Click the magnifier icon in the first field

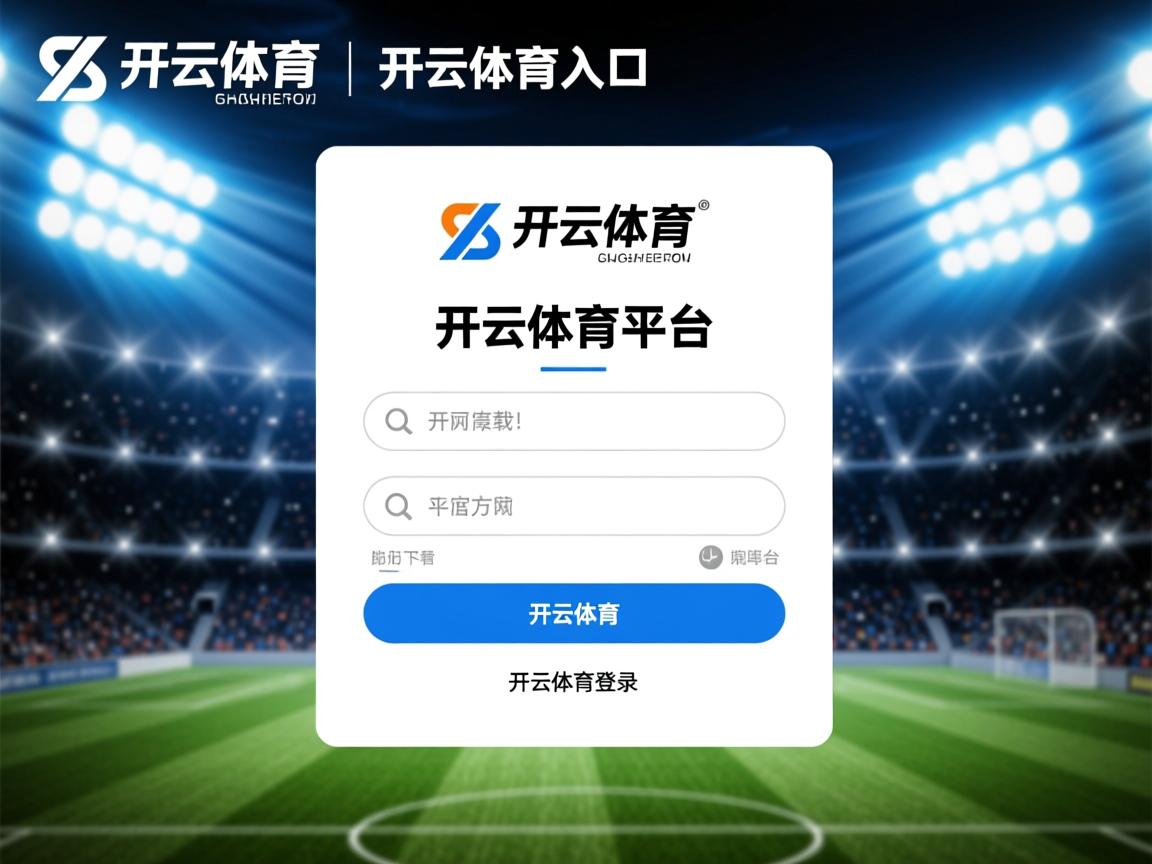398,422
